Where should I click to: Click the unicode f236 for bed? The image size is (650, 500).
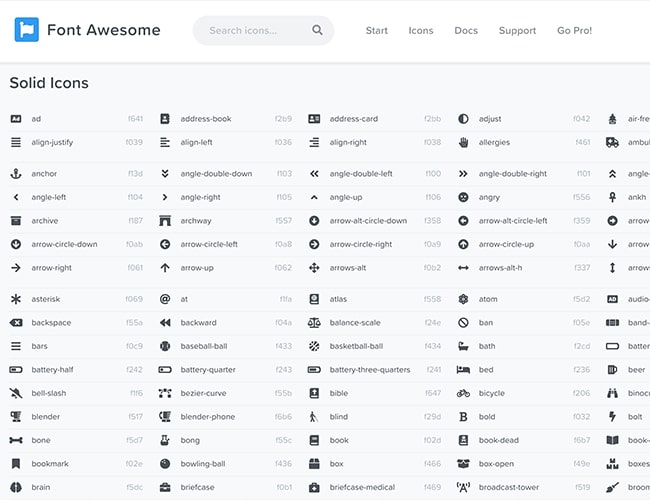click(x=581, y=370)
